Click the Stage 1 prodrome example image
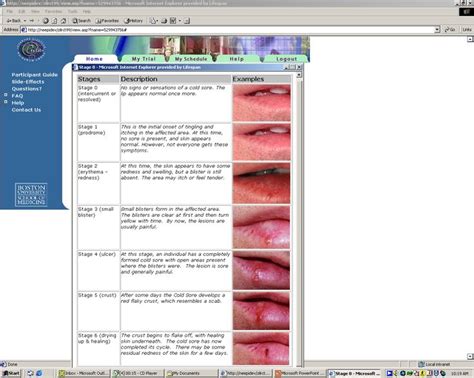 [261, 142]
